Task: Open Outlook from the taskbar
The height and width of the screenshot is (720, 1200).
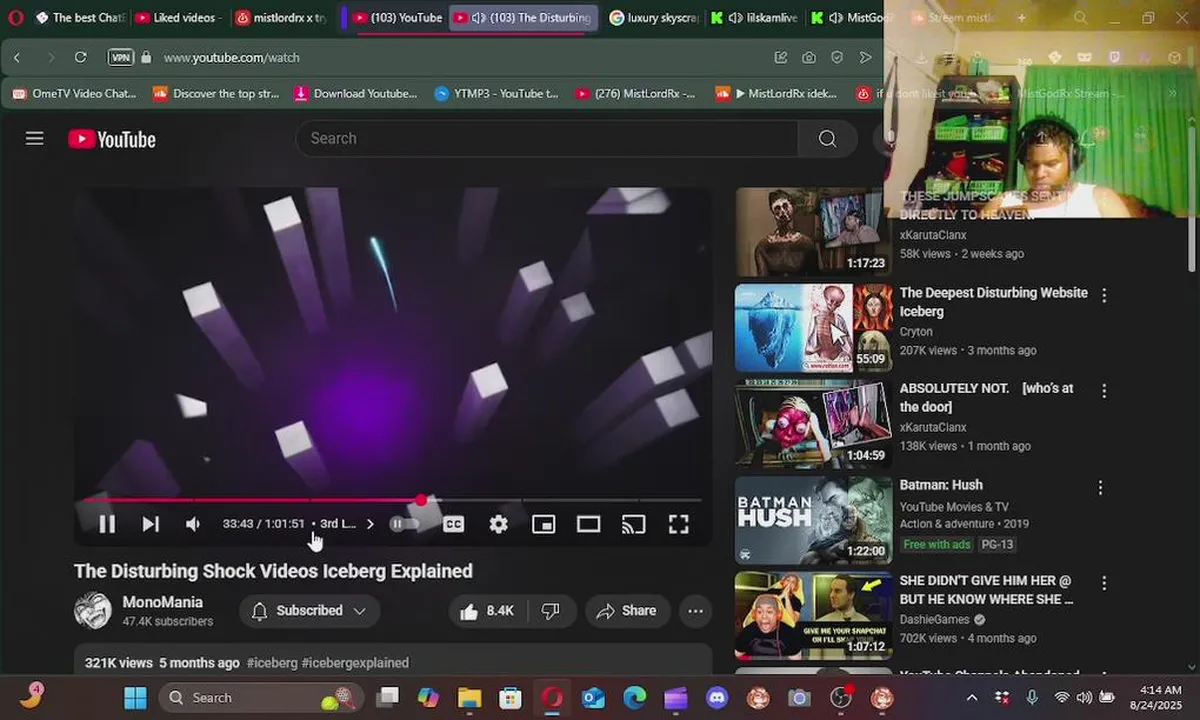Action: pyautogui.click(x=593, y=698)
